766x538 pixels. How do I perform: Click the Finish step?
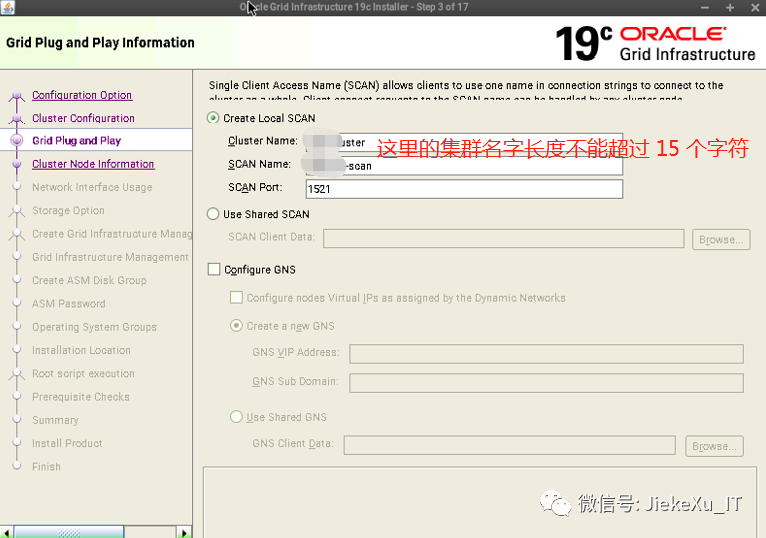46,467
